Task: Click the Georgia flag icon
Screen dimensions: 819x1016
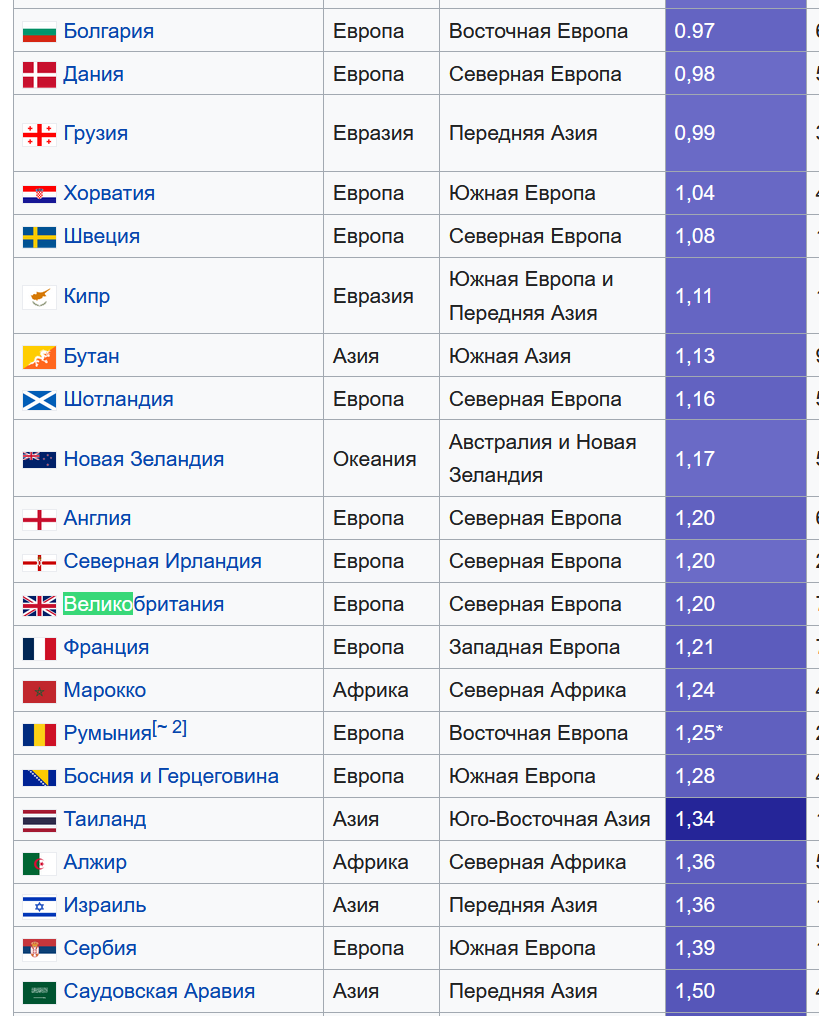Action: [39, 134]
